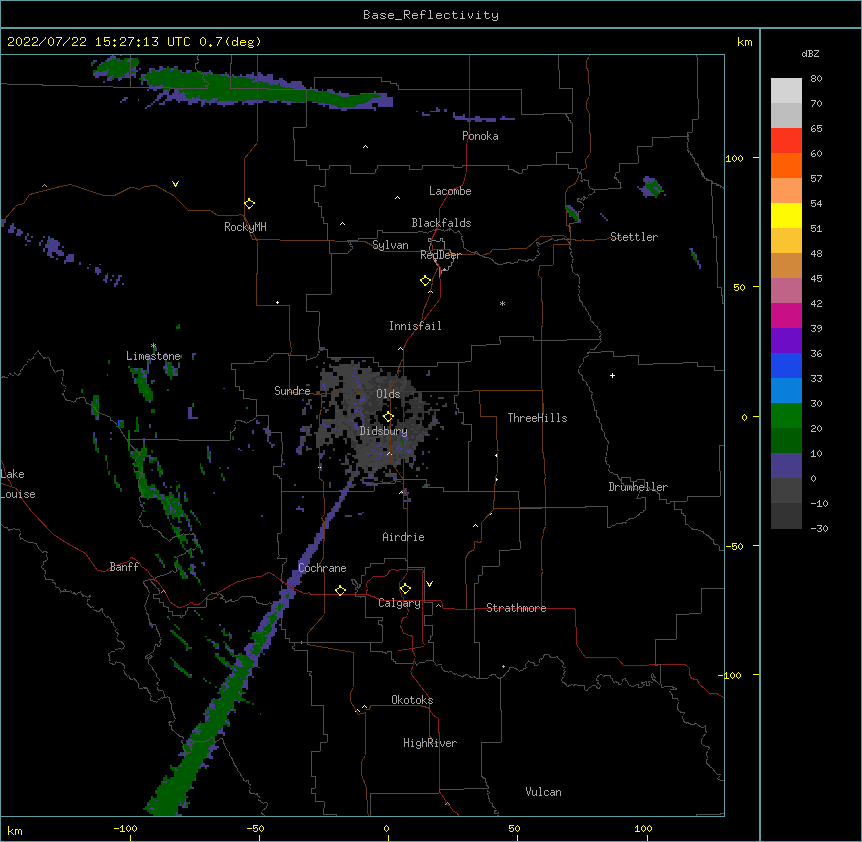Select the yellow diamond marker south of RedDeer
The height and width of the screenshot is (842, 862).
pos(426,281)
